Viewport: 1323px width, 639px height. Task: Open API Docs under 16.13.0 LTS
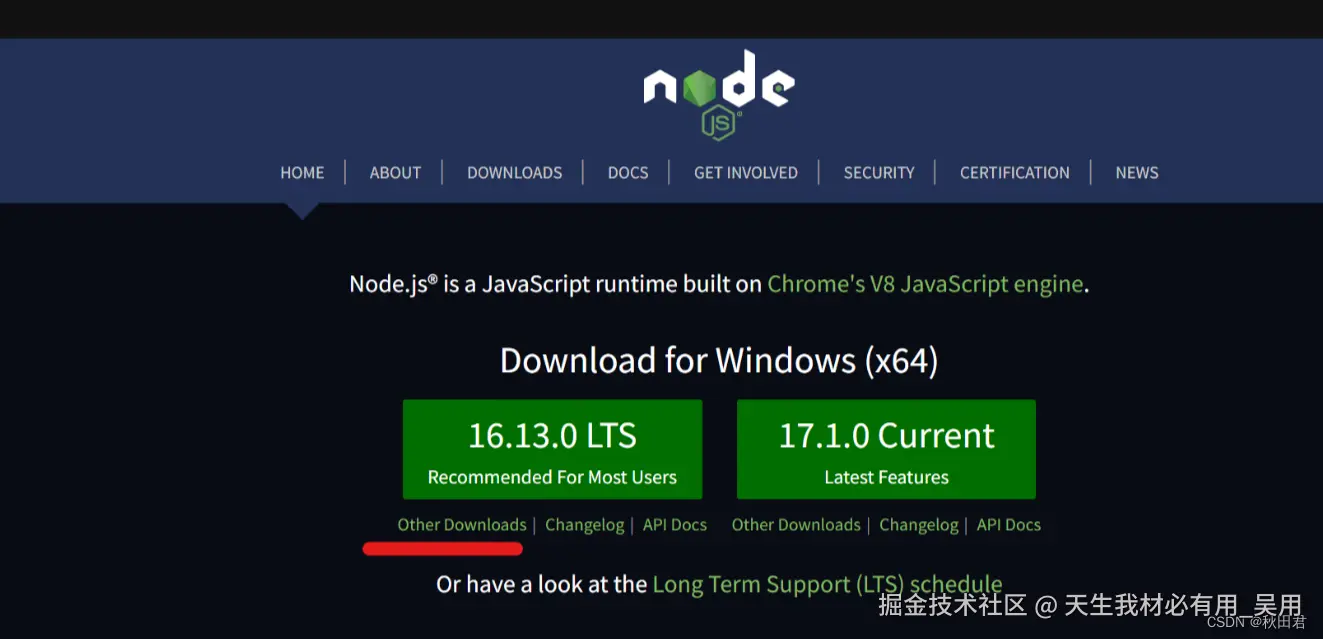pos(675,525)
